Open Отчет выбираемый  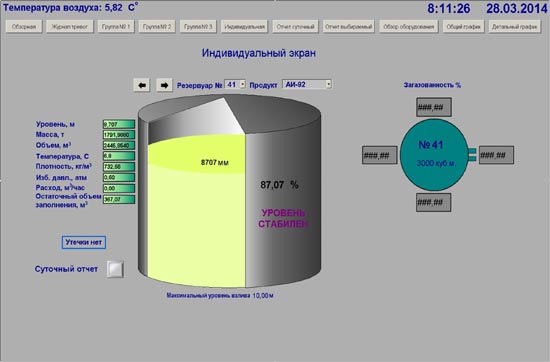(348, 27)
